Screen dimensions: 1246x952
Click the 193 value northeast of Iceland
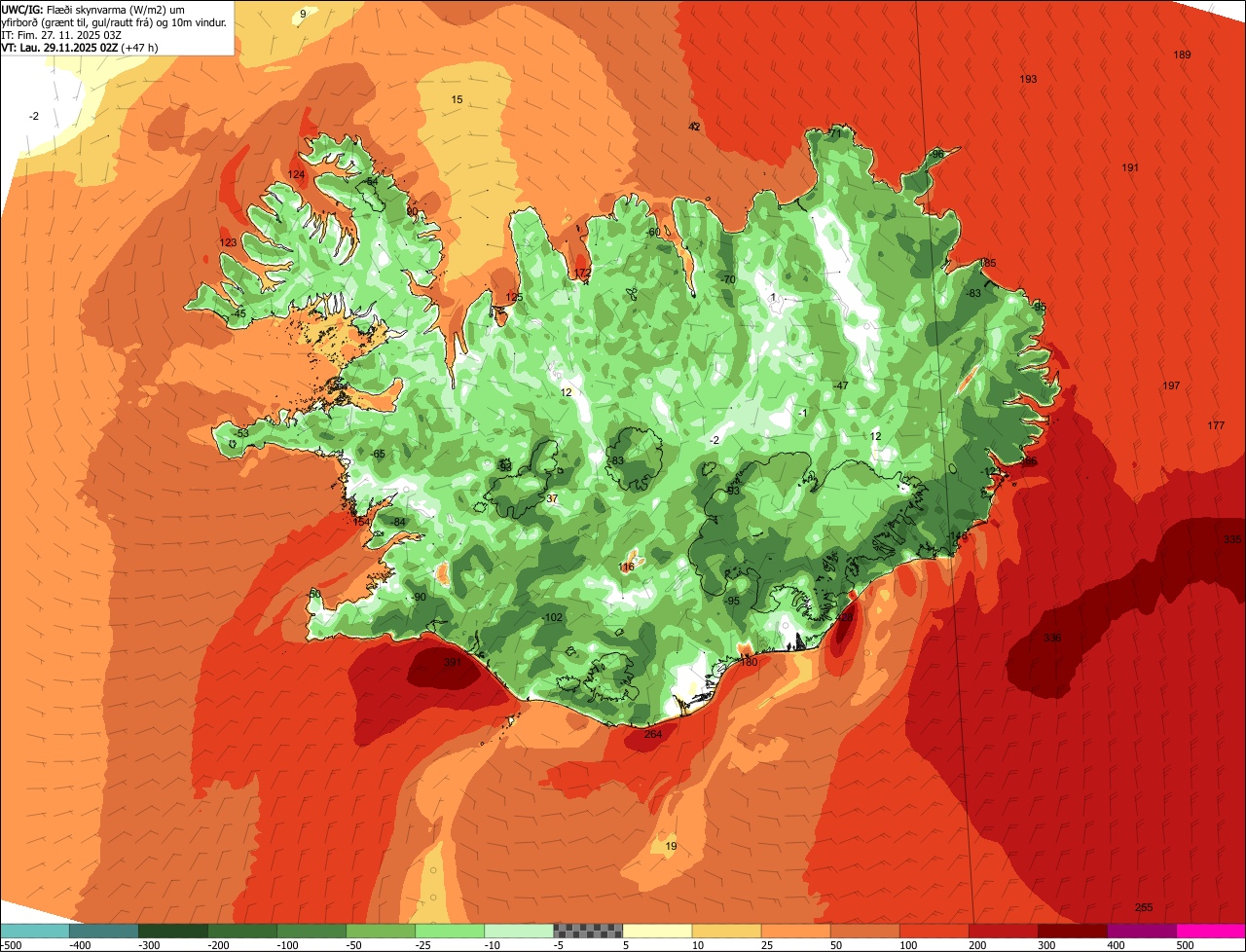pyautogui.click(x=1028, y=79)
